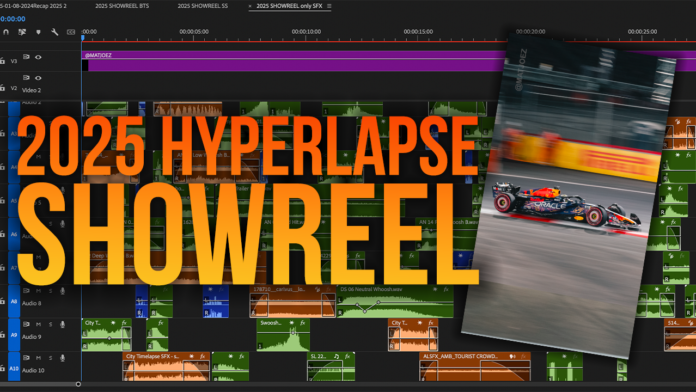Image resolution: width=696 pixels, height=392 pixels.
Task: Select 514 clip on Audio 9
Action: click(680, 335)
